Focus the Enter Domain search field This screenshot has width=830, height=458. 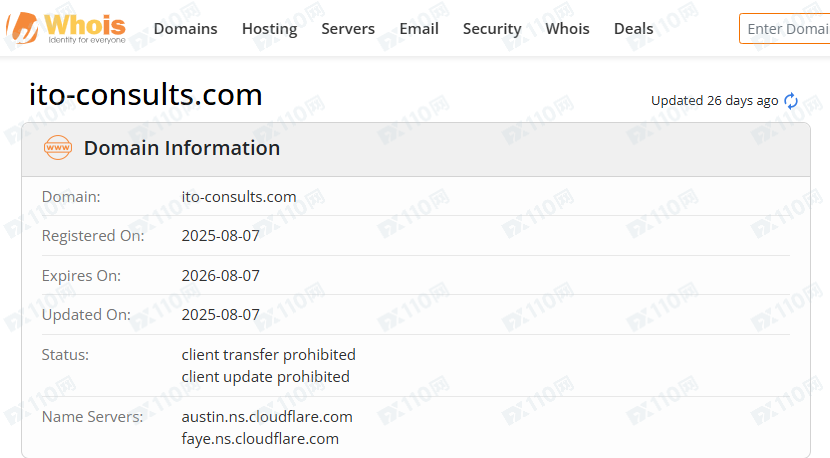[x=786, y=29]
